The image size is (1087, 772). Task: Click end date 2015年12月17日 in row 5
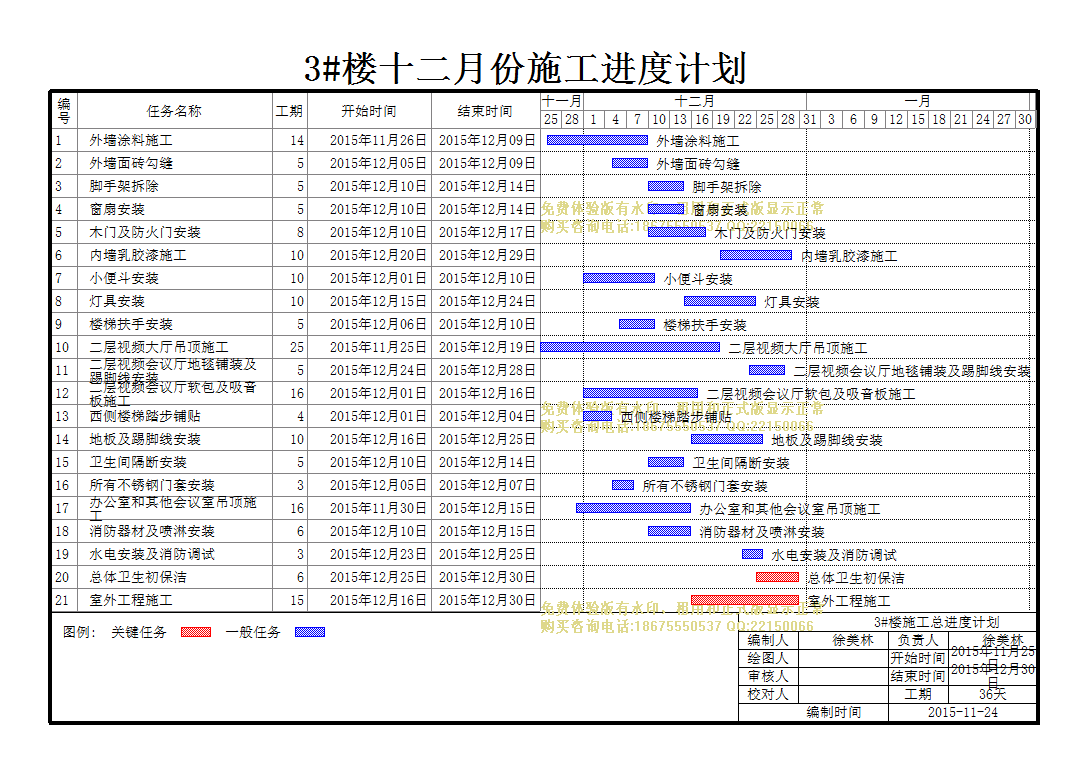pyautogui.click(x=487, y=232)
